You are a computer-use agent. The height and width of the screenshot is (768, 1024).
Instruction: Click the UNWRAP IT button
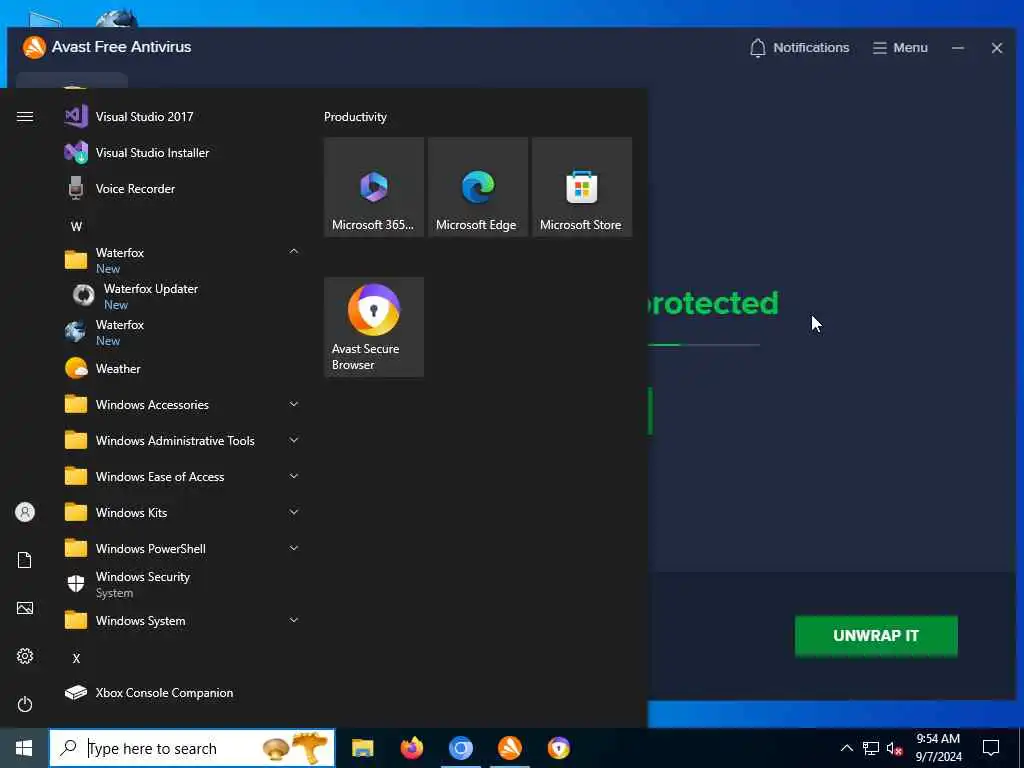[876, 635]
